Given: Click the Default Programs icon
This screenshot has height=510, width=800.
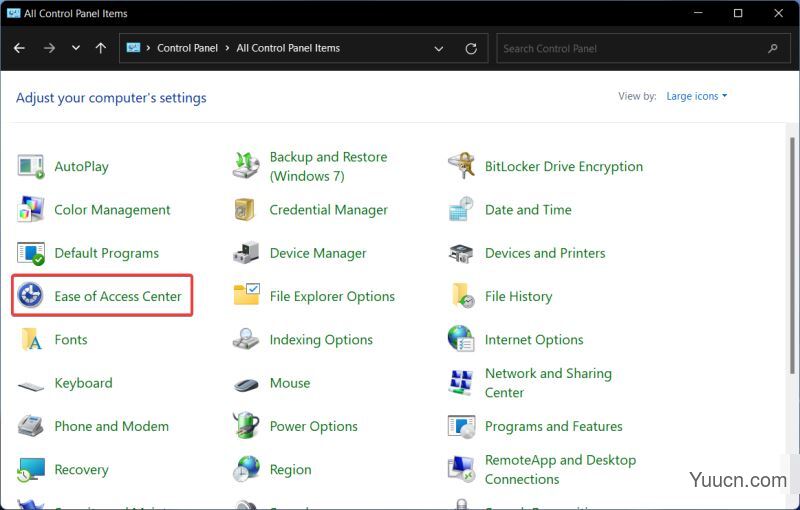Looking at the screenshot, I should coord(31,253).
